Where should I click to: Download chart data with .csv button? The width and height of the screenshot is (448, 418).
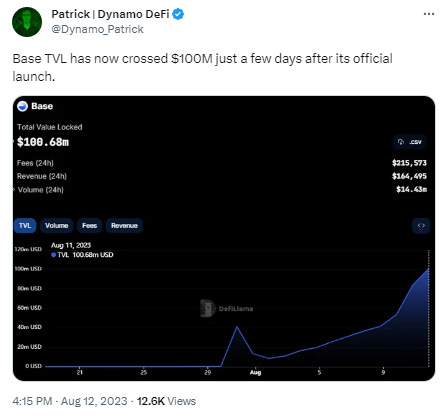click(410, 142)
